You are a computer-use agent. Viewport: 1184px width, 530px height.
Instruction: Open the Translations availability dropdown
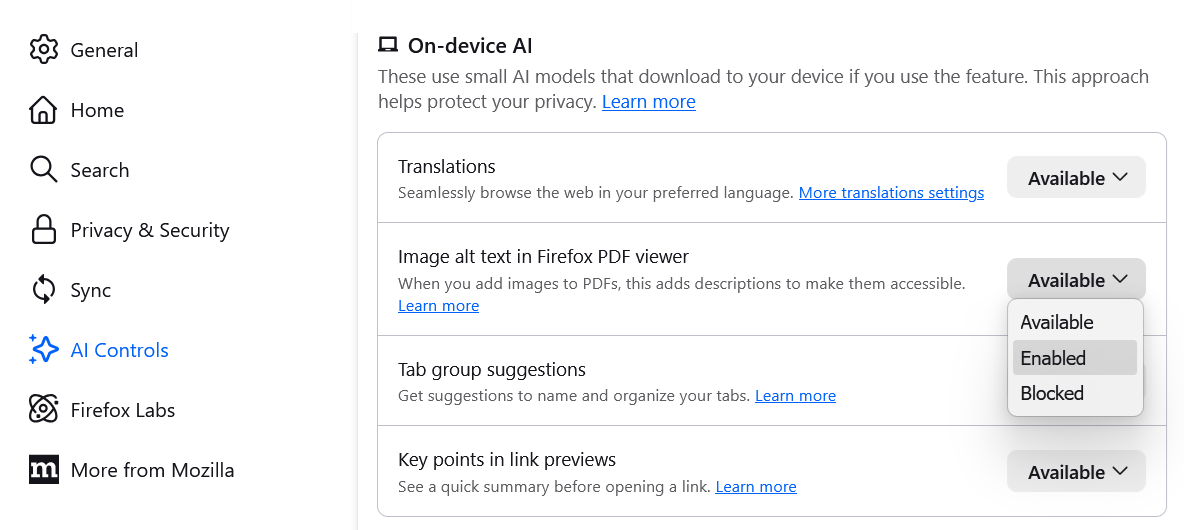[1076, 178]
